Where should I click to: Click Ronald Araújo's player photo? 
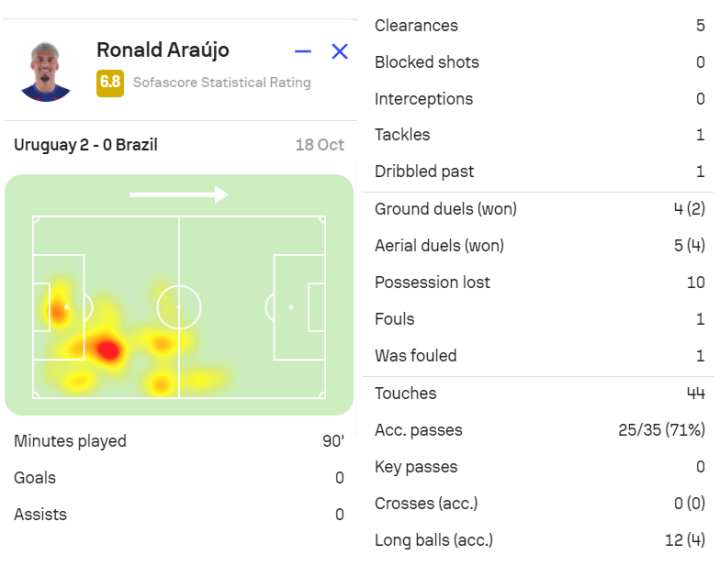pos(46,70)
